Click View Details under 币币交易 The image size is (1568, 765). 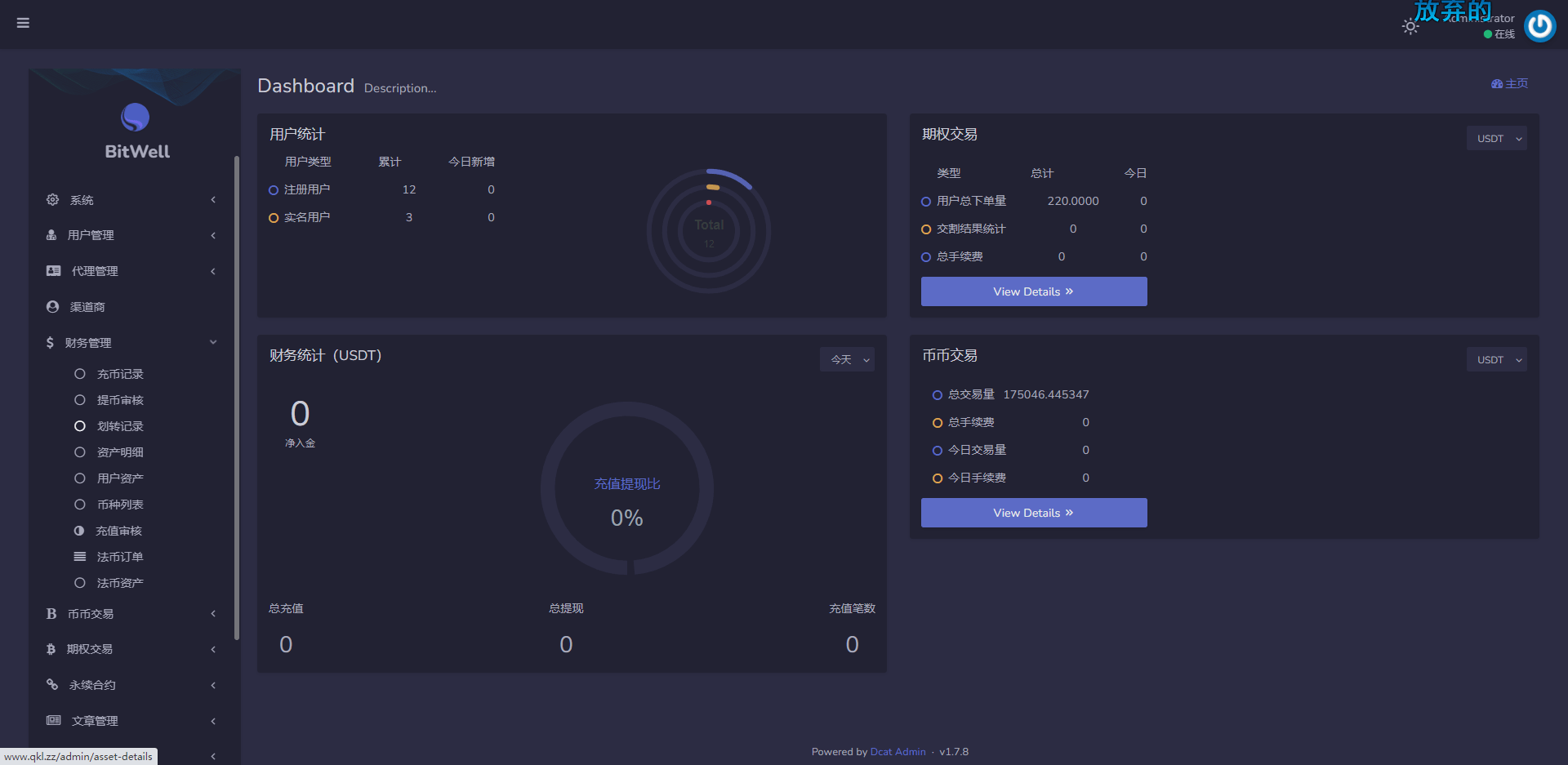[x=1033, y=512]
